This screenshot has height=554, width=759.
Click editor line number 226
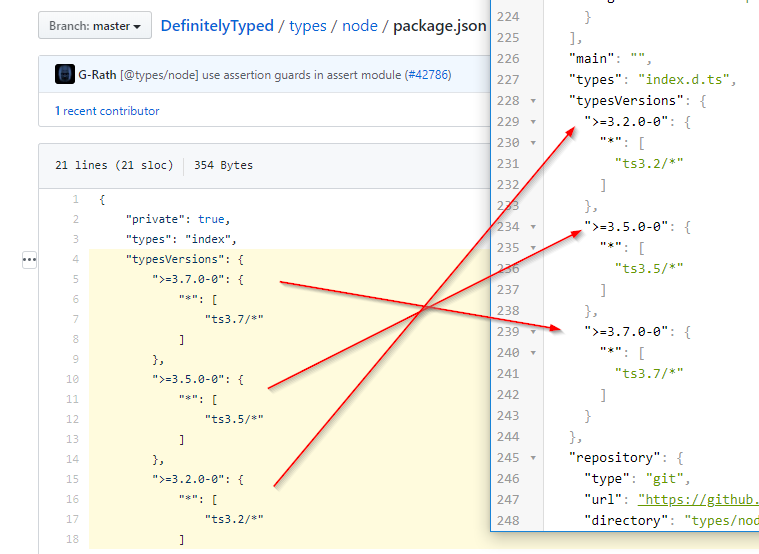pos(508,59)
